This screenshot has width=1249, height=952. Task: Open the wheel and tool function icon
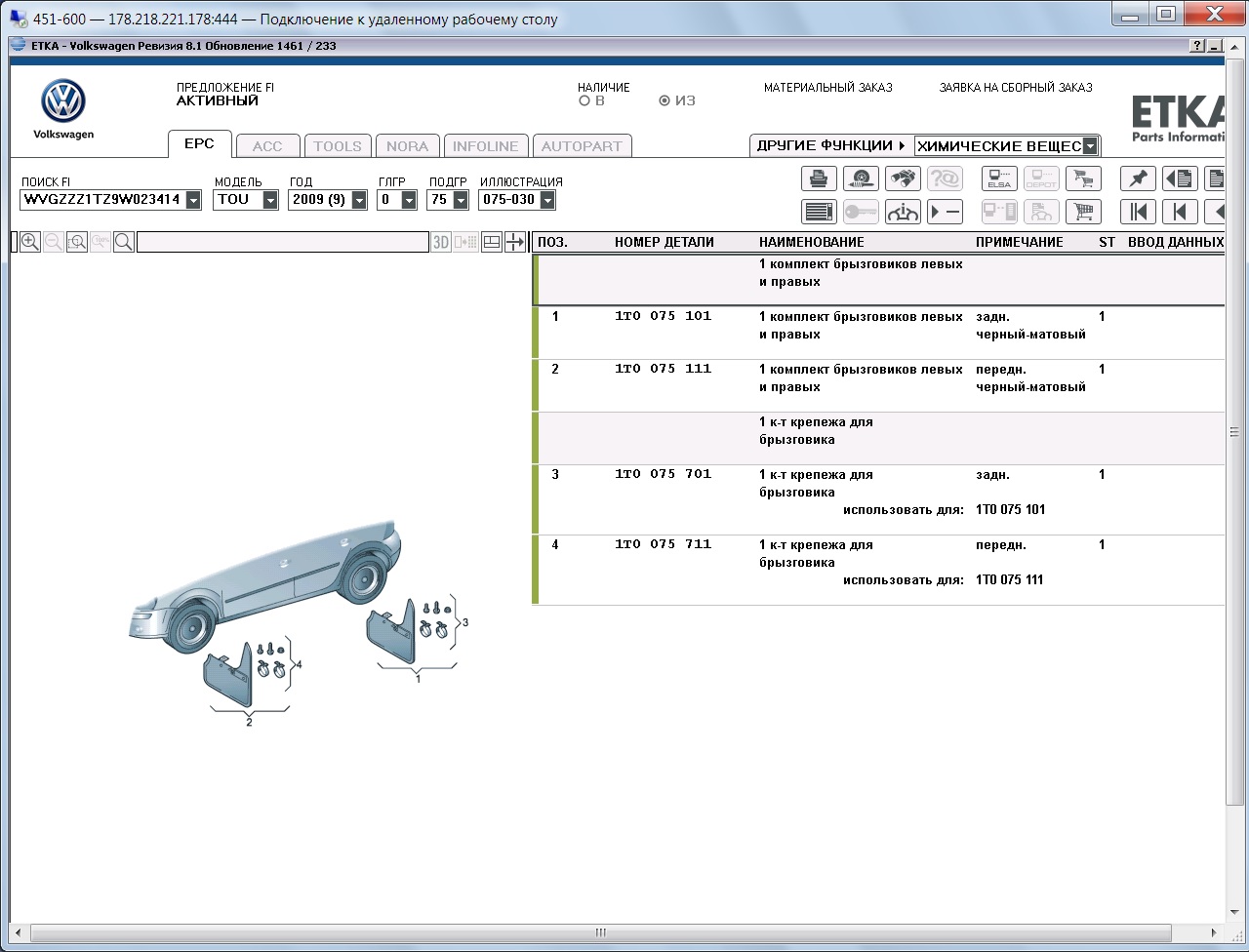861,178
